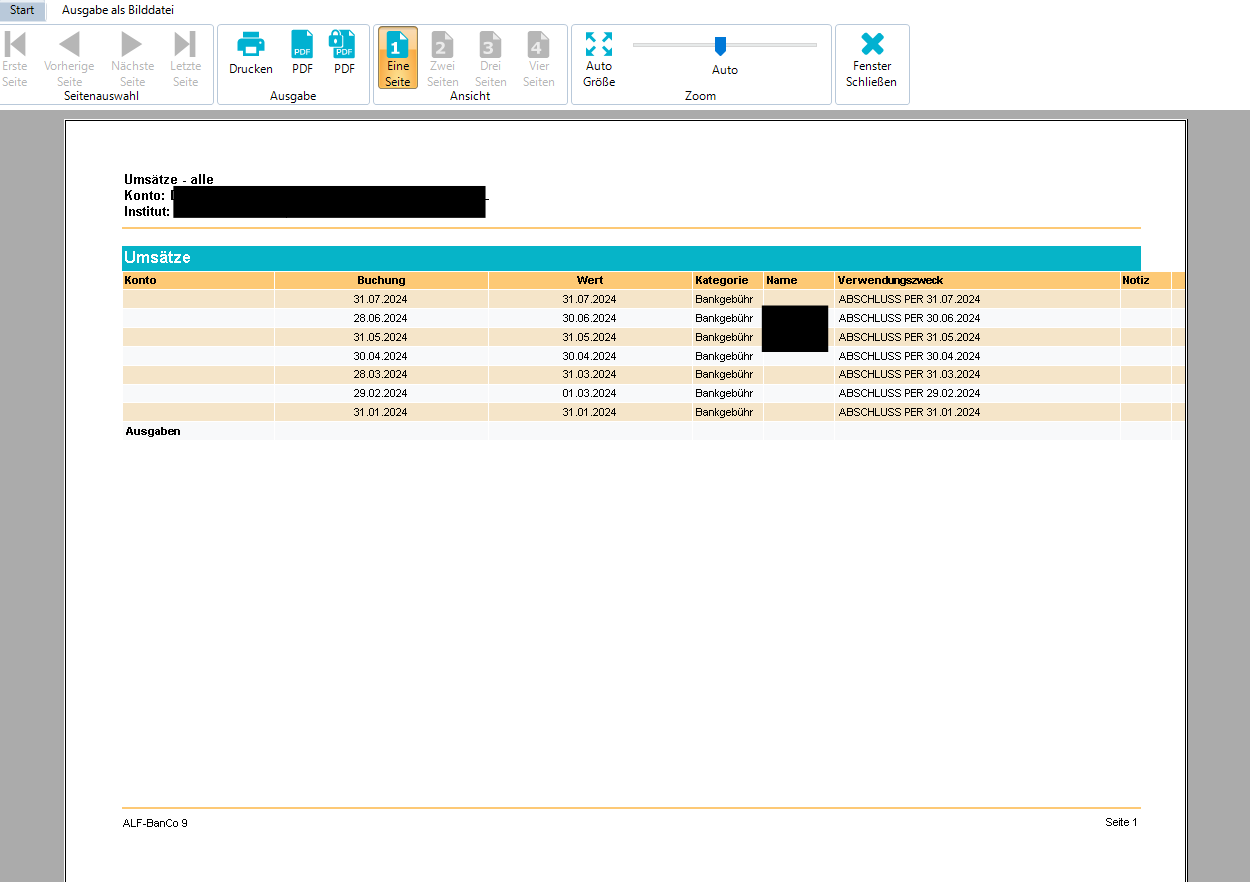Click the Buchung column header
This screenshot has height=882, width=1250.
(x=381, y=281)
